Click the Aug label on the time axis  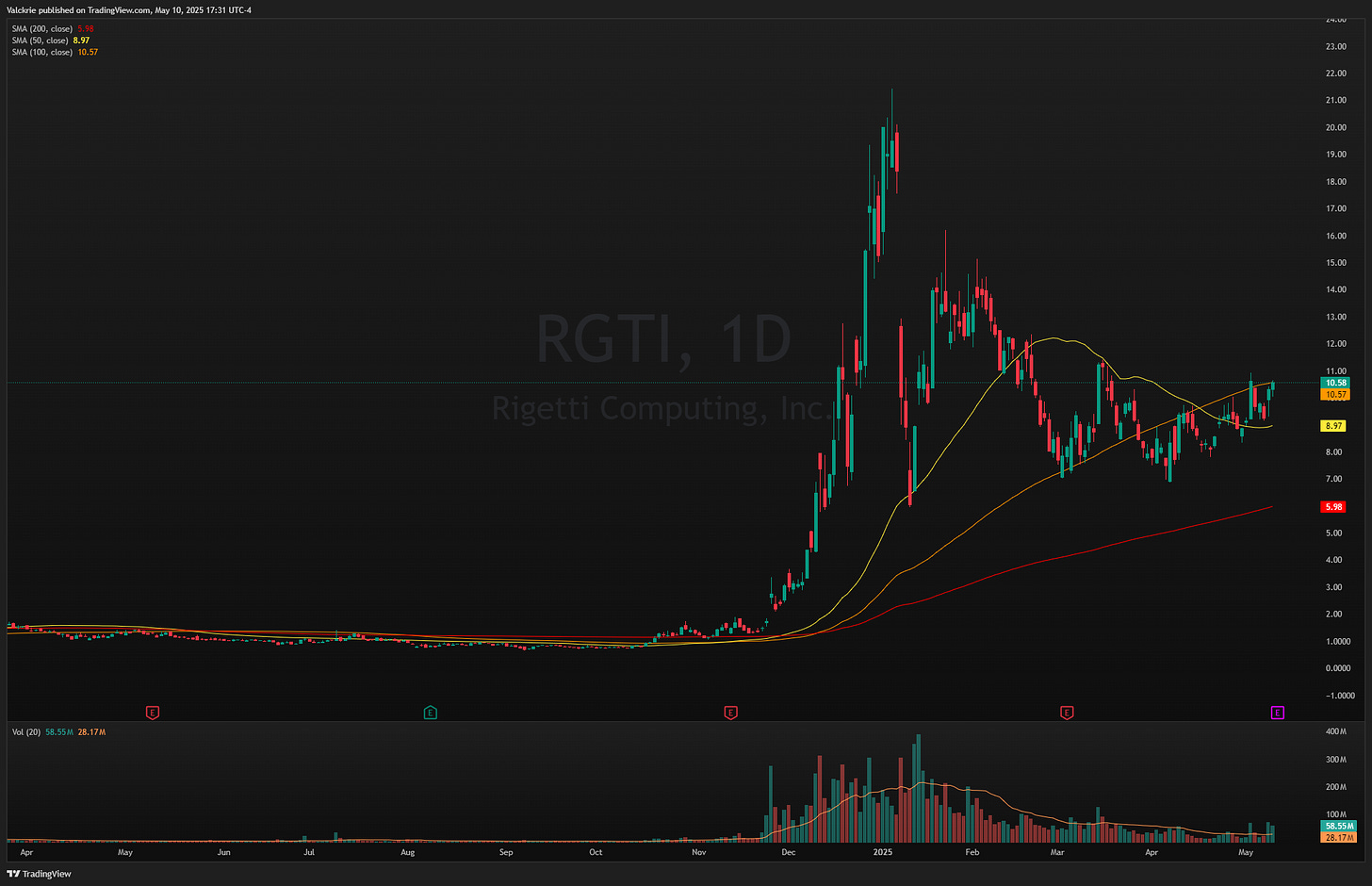pyautogui.click(x=407, y=852)
